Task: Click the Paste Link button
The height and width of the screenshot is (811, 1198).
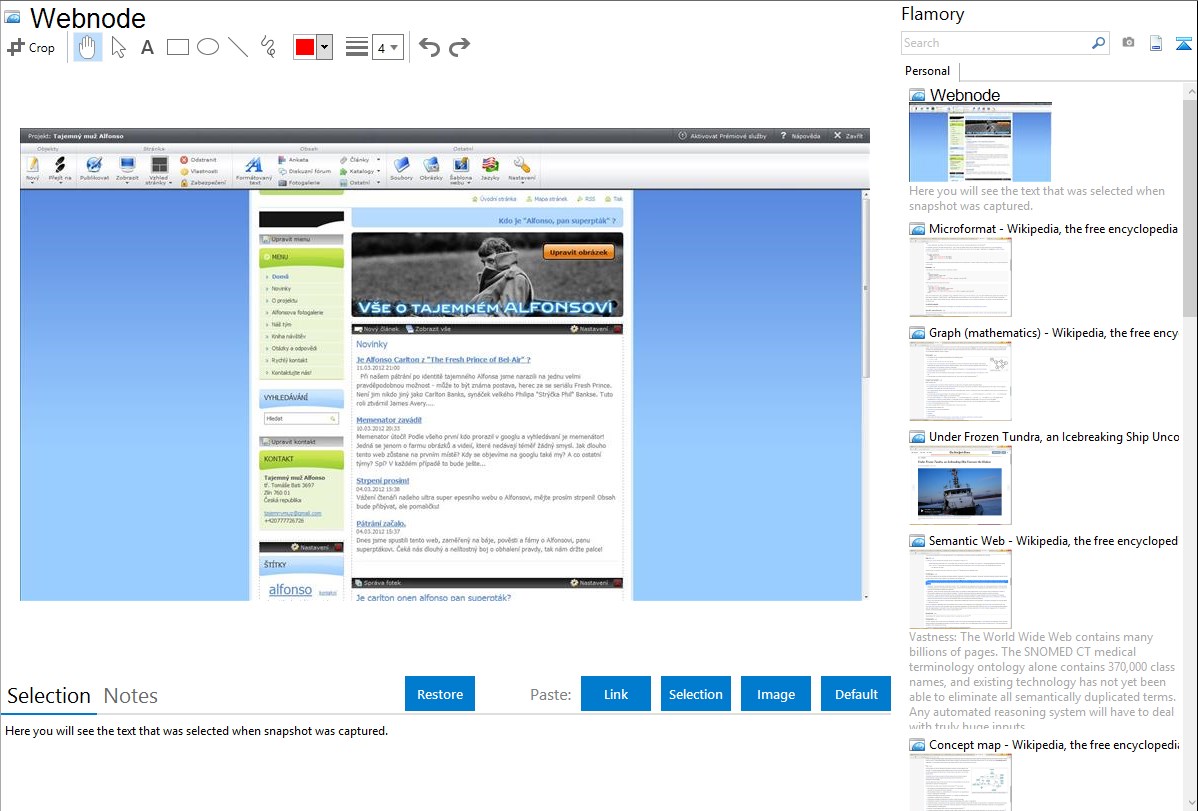Action: point(616,694)
